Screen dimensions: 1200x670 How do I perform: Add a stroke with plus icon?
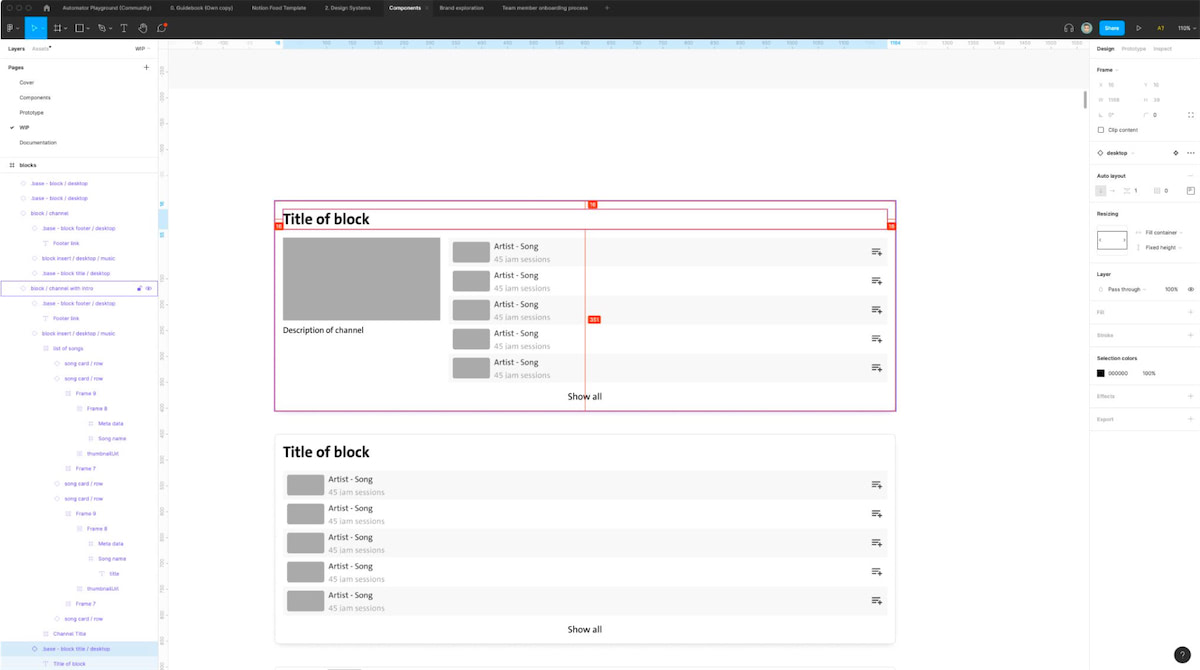pos(1190,335)
